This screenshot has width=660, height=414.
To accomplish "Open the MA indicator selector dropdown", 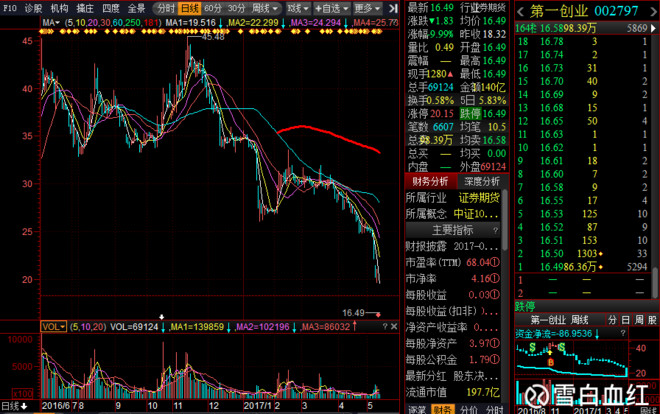I will (51, 22).
